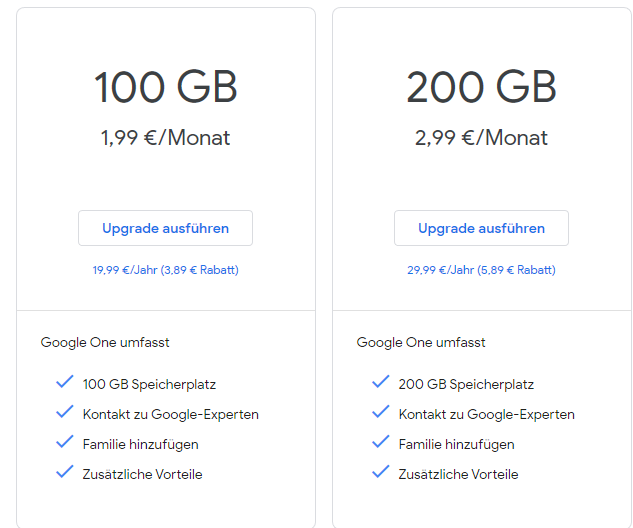Click Google One umfasst in 200 GB card
Screen dimensions: 633x528
tap(421, 342)
